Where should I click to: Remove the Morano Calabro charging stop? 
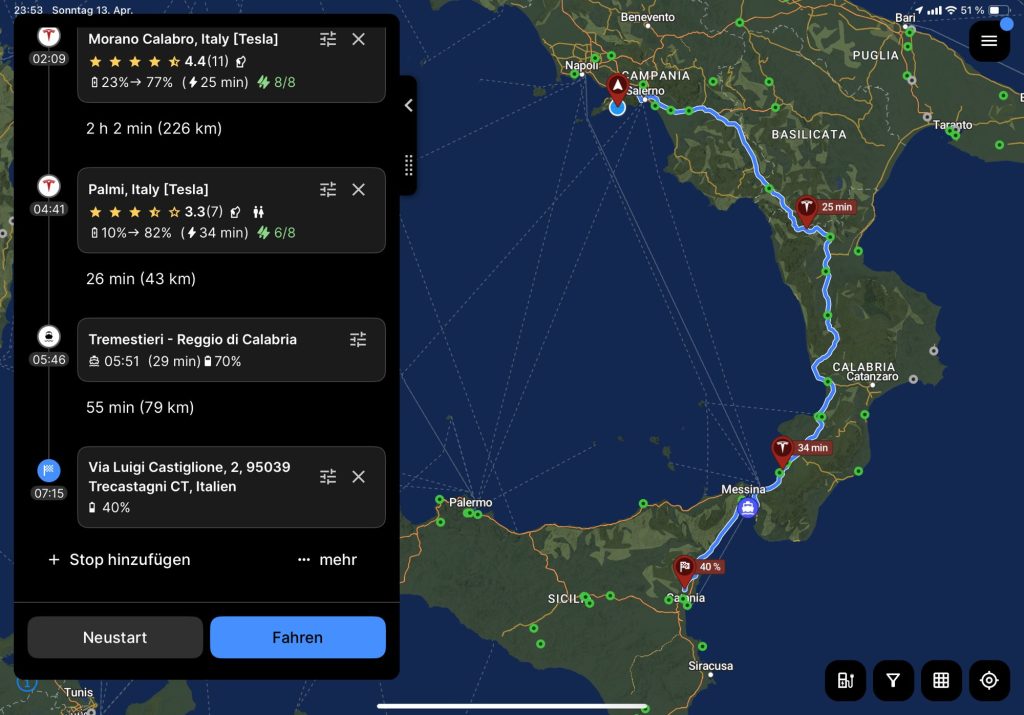[x=359, y=39]
